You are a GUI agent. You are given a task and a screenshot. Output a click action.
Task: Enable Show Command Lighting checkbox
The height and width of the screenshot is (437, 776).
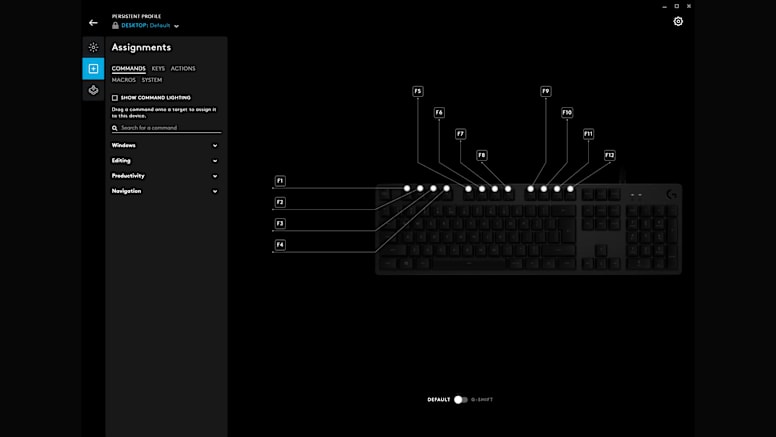tap(115, 98)
